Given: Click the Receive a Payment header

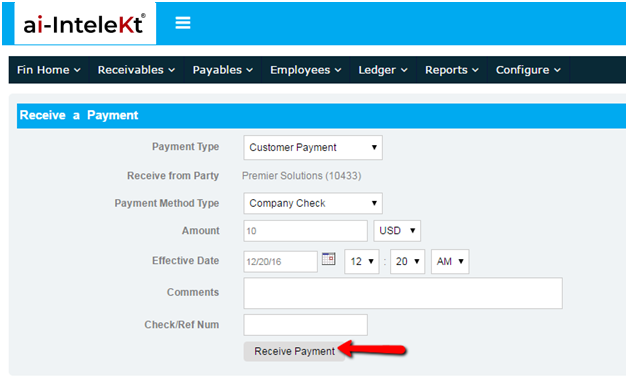Looking at the screenshot, I should [79, 115].
